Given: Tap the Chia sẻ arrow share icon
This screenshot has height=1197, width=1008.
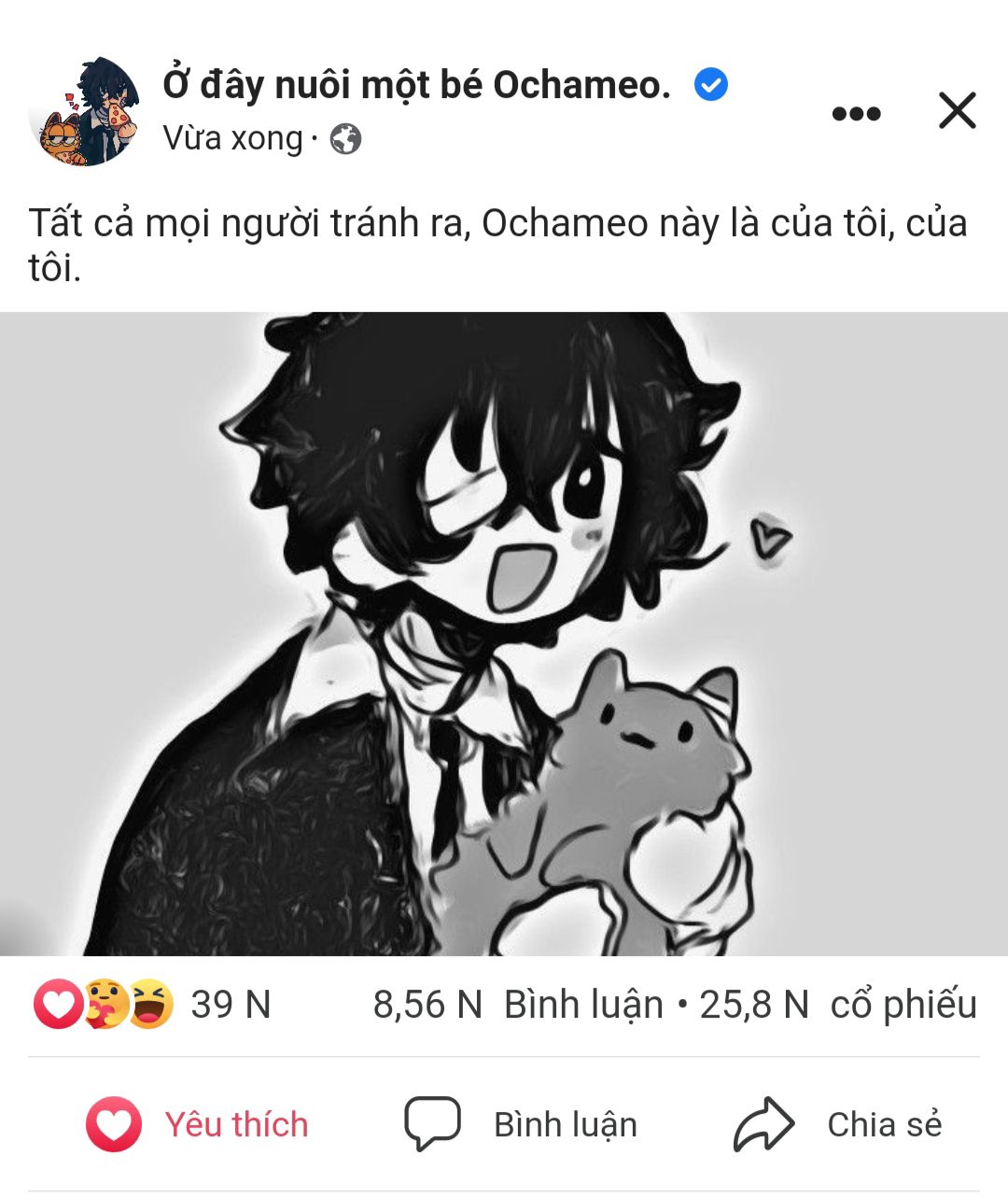Looking at the screenshot, I should (763, 1124).
